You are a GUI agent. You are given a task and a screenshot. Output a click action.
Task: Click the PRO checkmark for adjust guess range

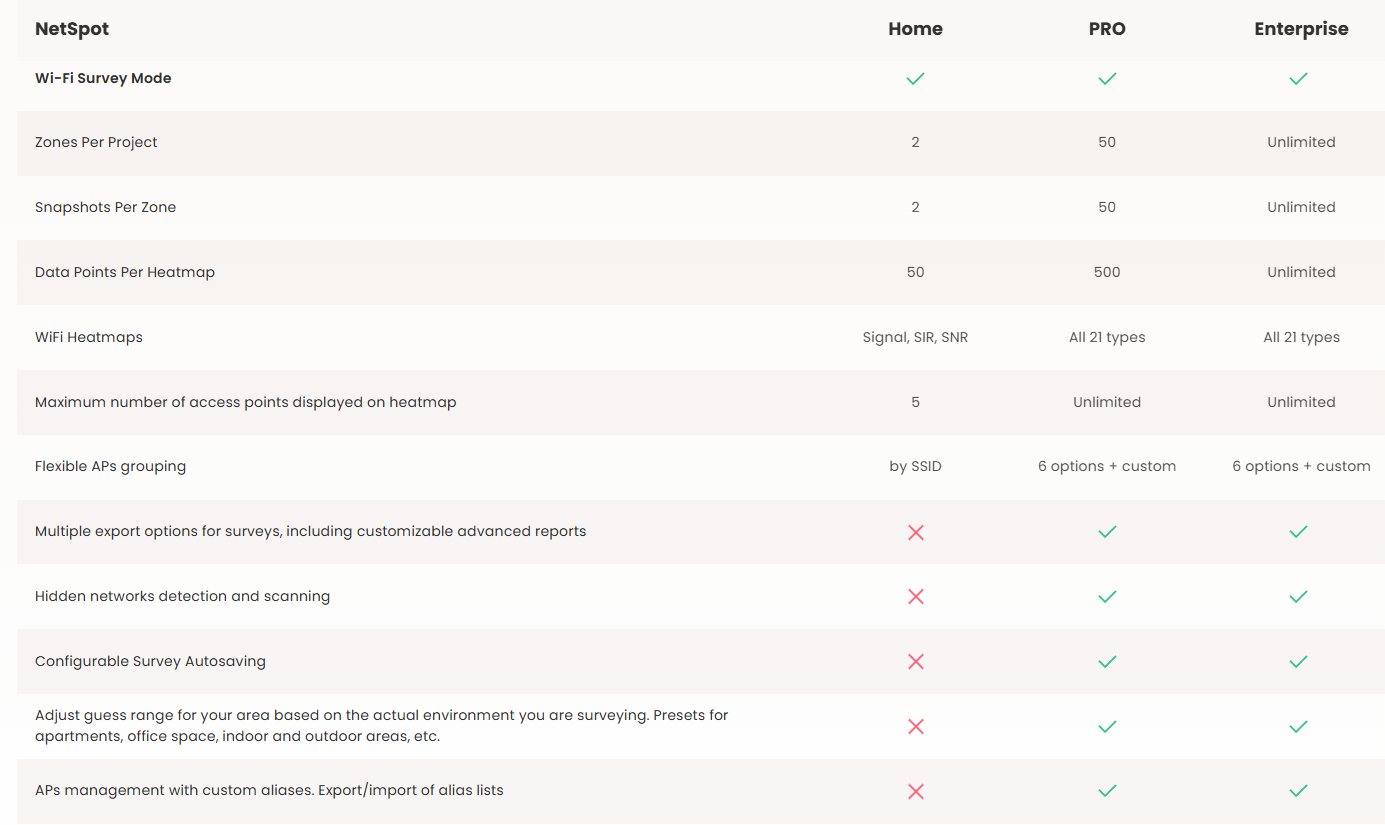(1107, 727)
